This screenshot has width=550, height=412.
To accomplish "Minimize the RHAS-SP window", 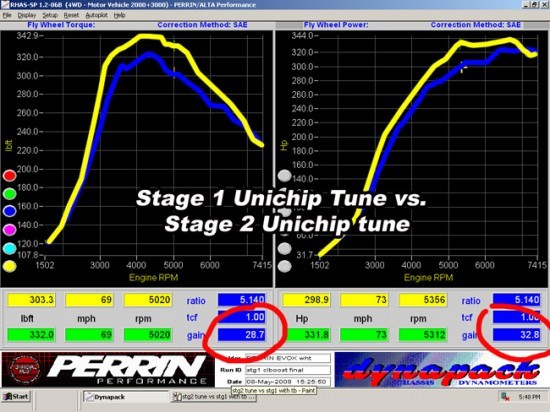I will [526, 5].
